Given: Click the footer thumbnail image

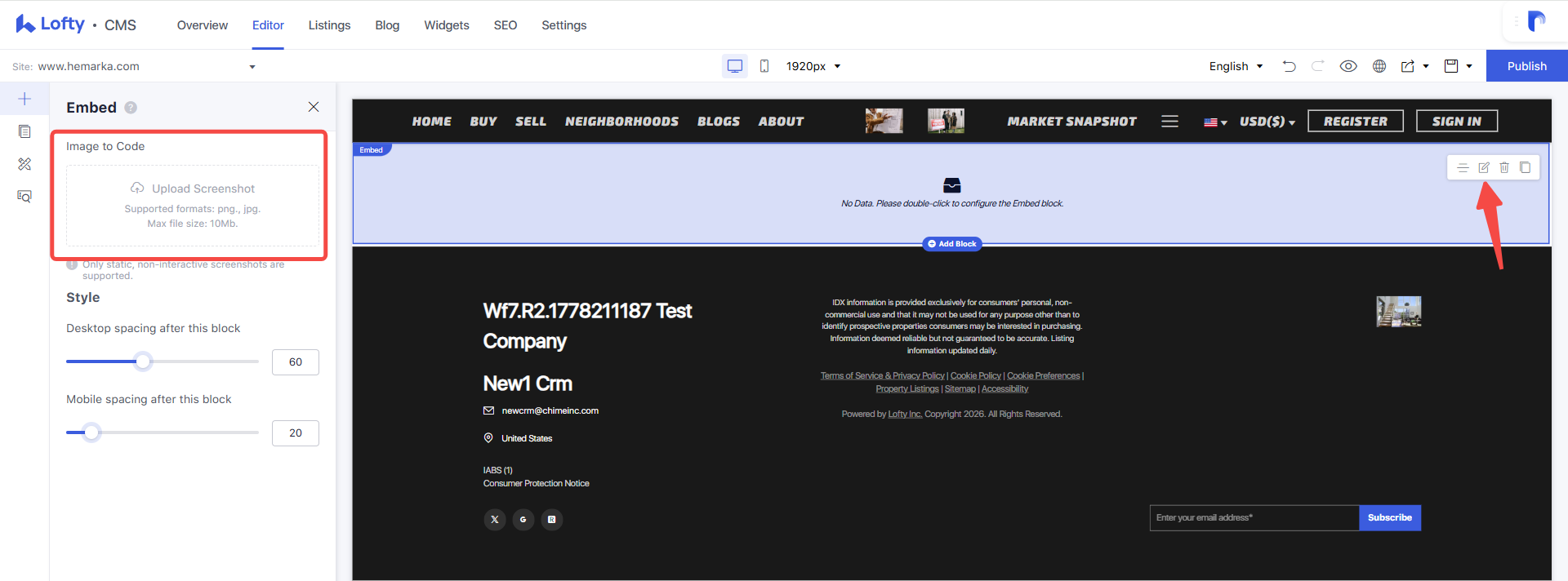Looking at the screenshot, I should (1399, 312).
